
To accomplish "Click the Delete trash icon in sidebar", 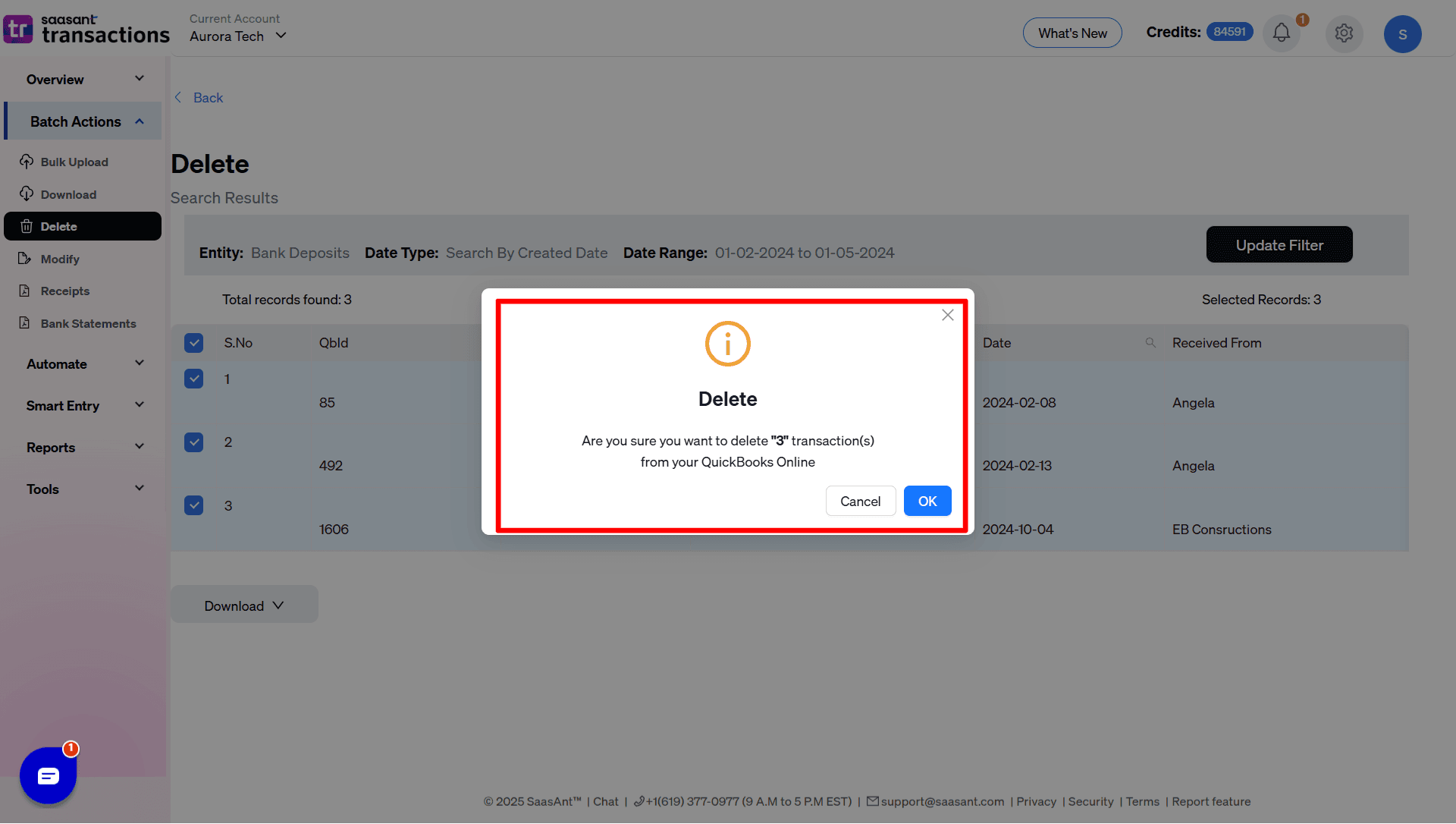I will coord(27,226).
